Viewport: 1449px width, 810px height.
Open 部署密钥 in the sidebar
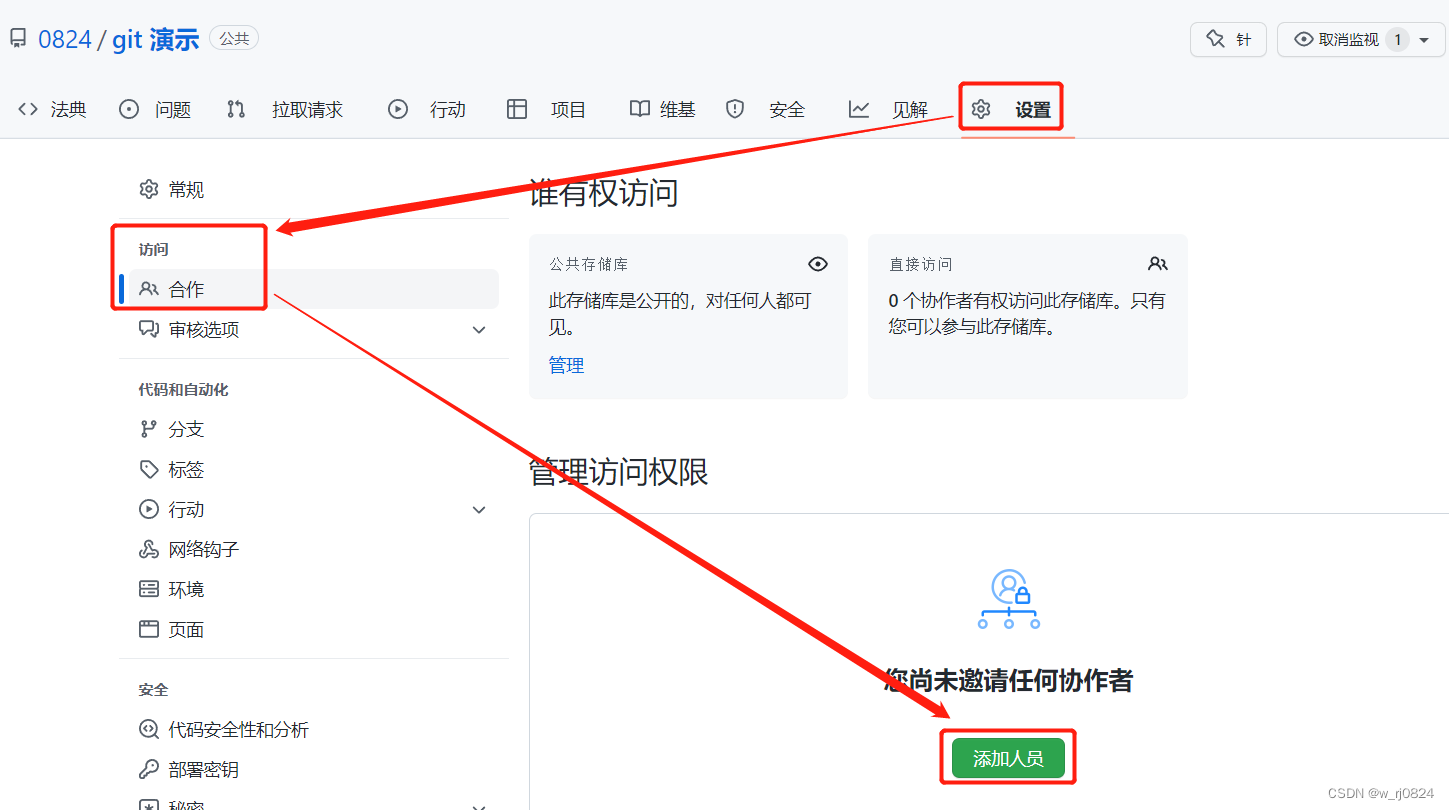(204, 769)
